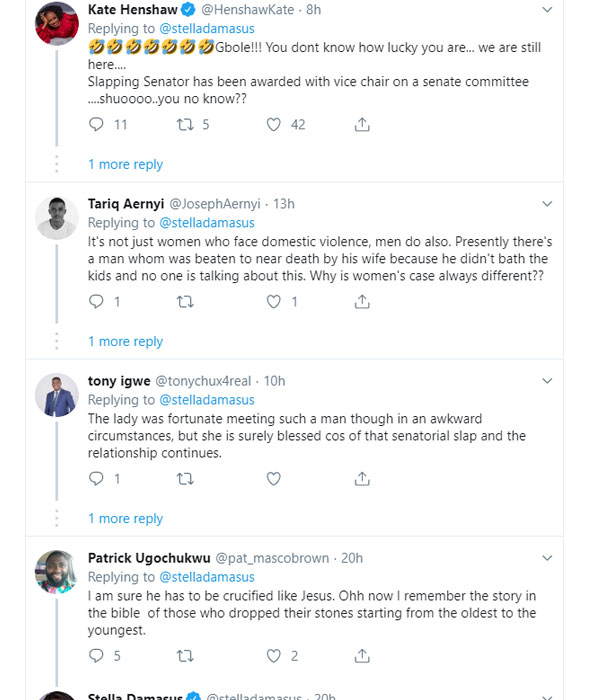Open @HenshawKate profile handle
Image resolution: width=600 pixels, height=700 pixels.
[247, 9]
